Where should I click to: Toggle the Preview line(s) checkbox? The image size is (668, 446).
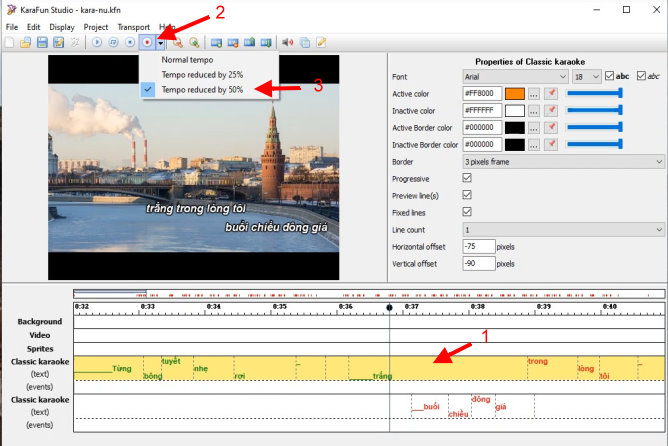466,195
